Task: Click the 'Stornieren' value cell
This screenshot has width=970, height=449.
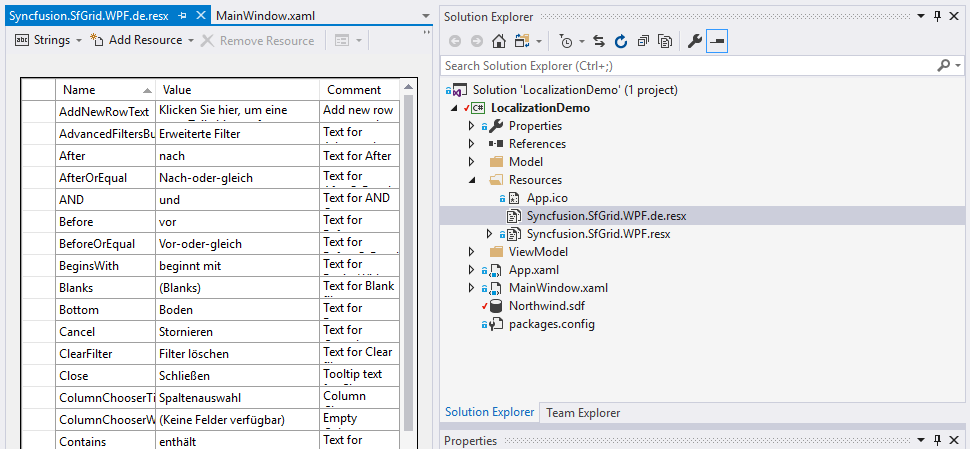Action: [238, 331]
